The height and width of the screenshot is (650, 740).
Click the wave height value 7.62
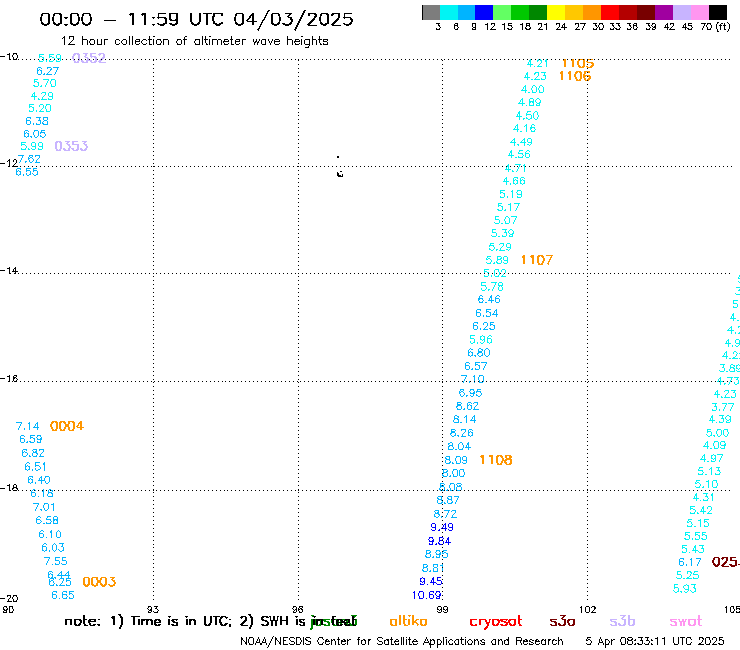[29, 159]
